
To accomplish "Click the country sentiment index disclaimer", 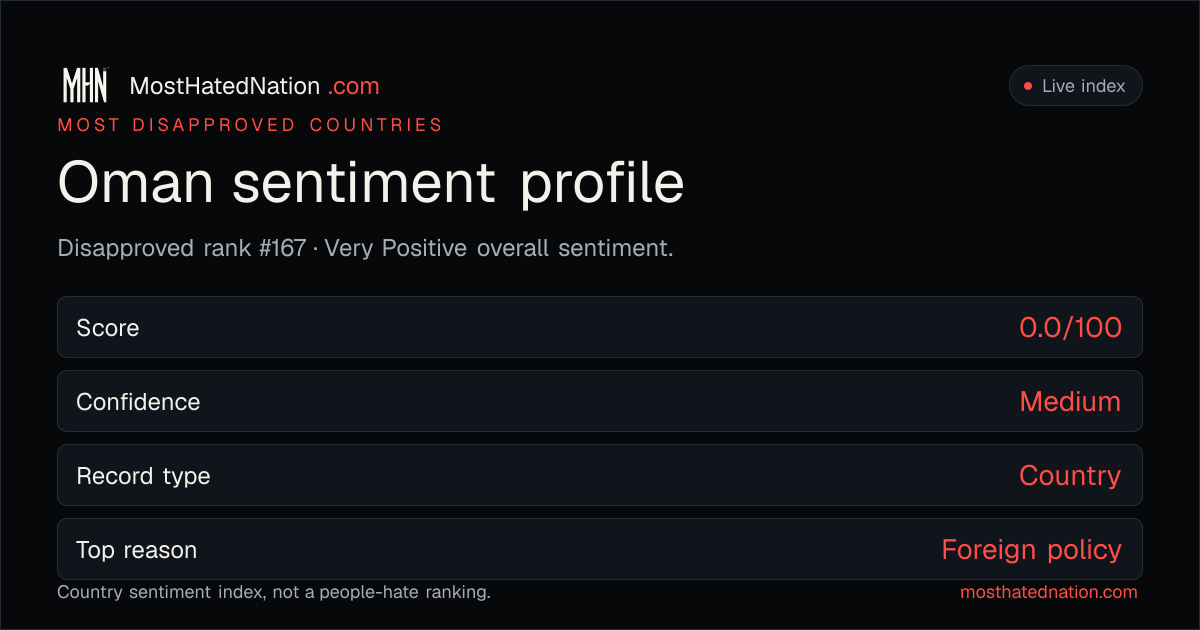I will coord(274,592).
